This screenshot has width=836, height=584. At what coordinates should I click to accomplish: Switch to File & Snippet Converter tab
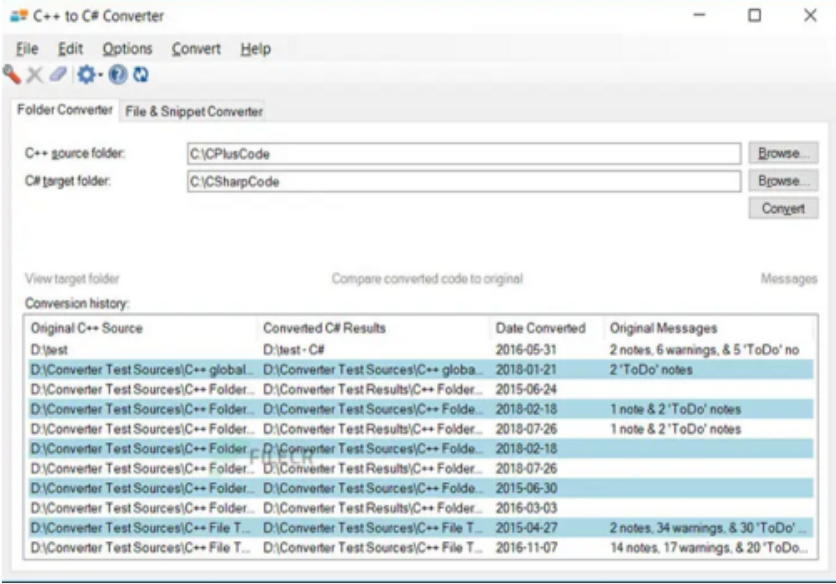[x=194, y=111]
